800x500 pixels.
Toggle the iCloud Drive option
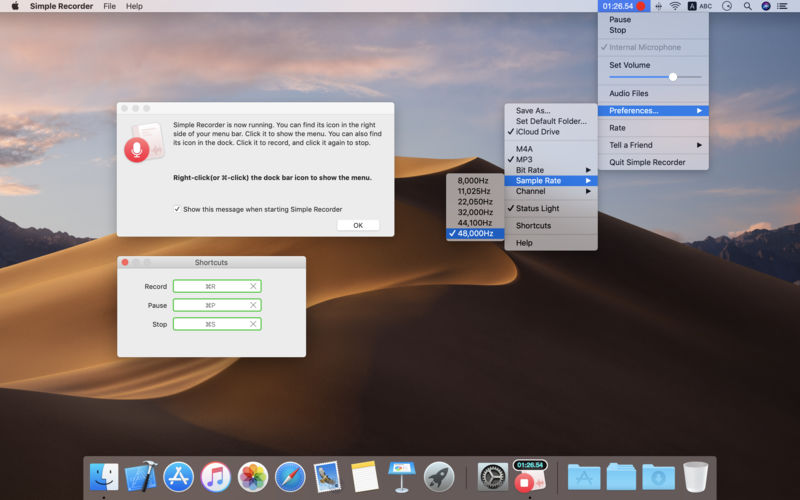click(537, 132)
